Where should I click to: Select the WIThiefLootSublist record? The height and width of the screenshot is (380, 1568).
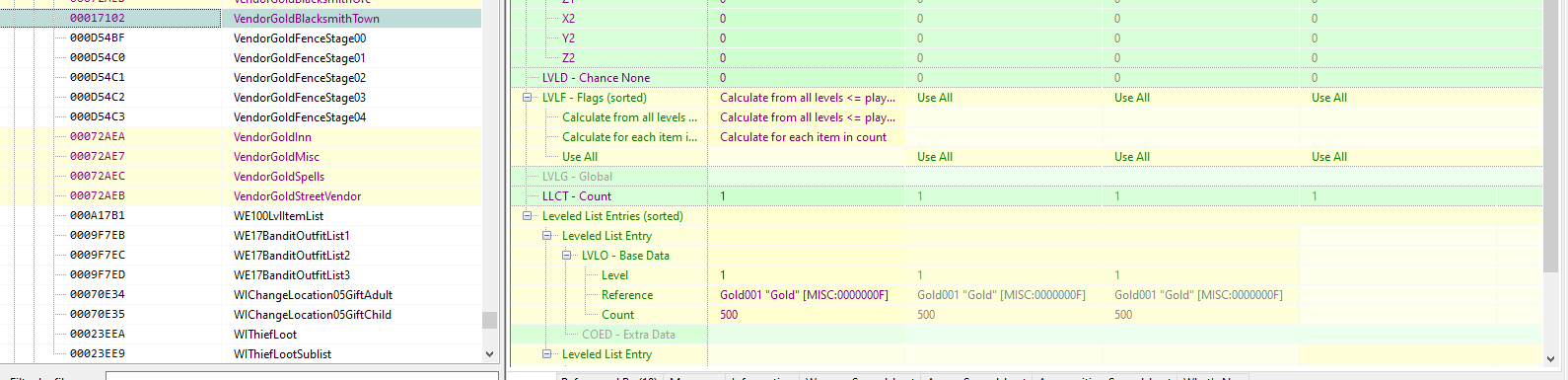(x=282, y=354)
